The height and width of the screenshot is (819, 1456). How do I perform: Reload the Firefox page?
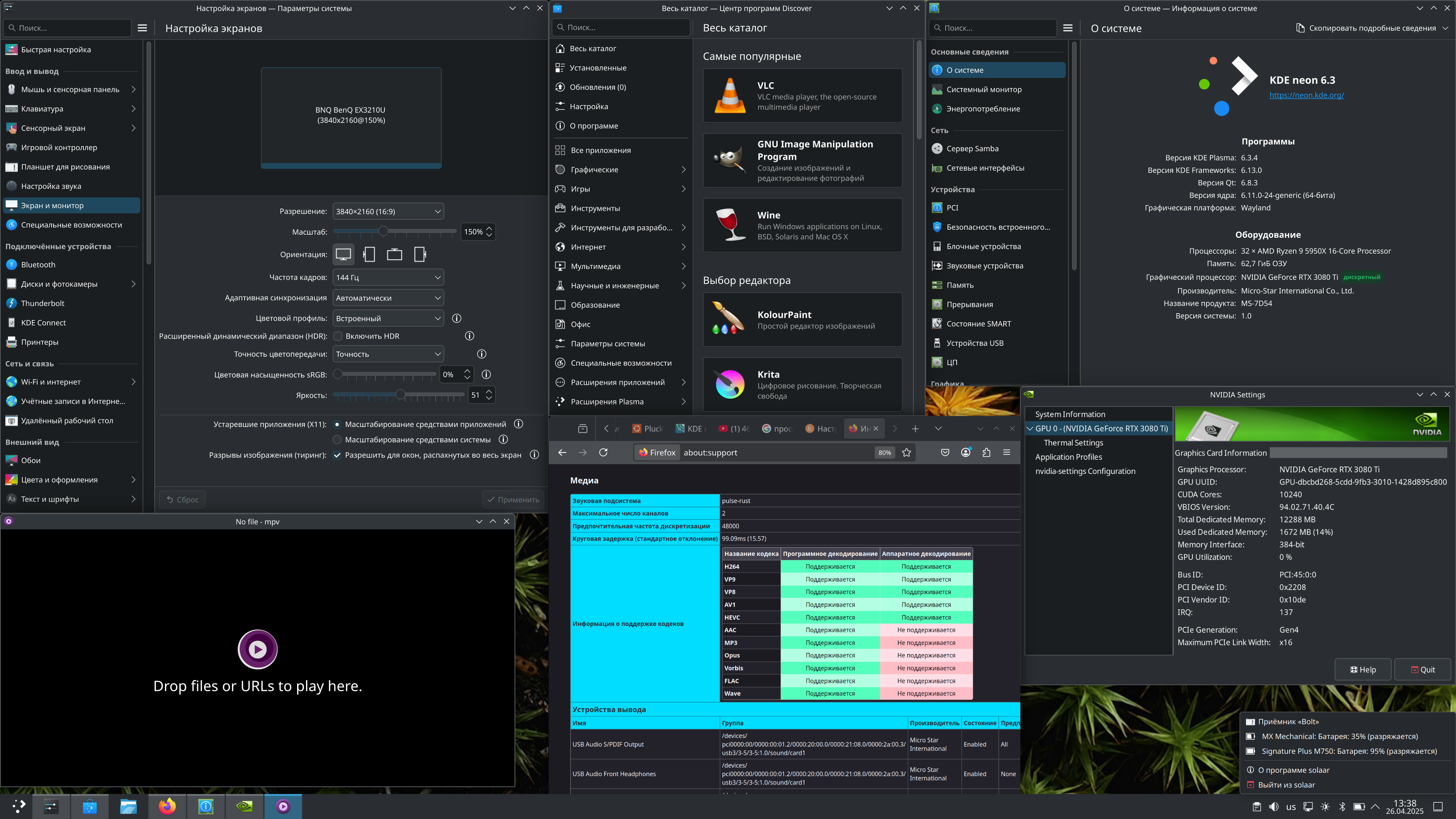pyautogui.click(x=603, y=452)
